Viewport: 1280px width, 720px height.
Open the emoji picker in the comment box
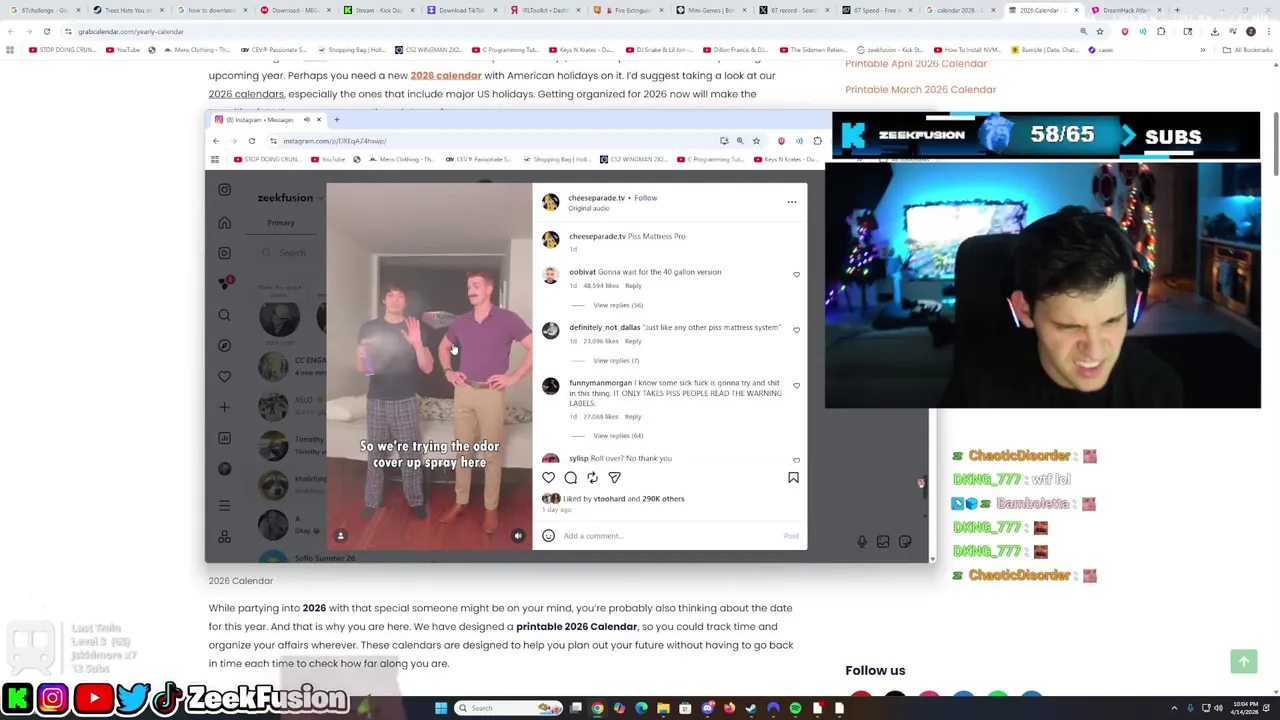click(x=548, y=536)
